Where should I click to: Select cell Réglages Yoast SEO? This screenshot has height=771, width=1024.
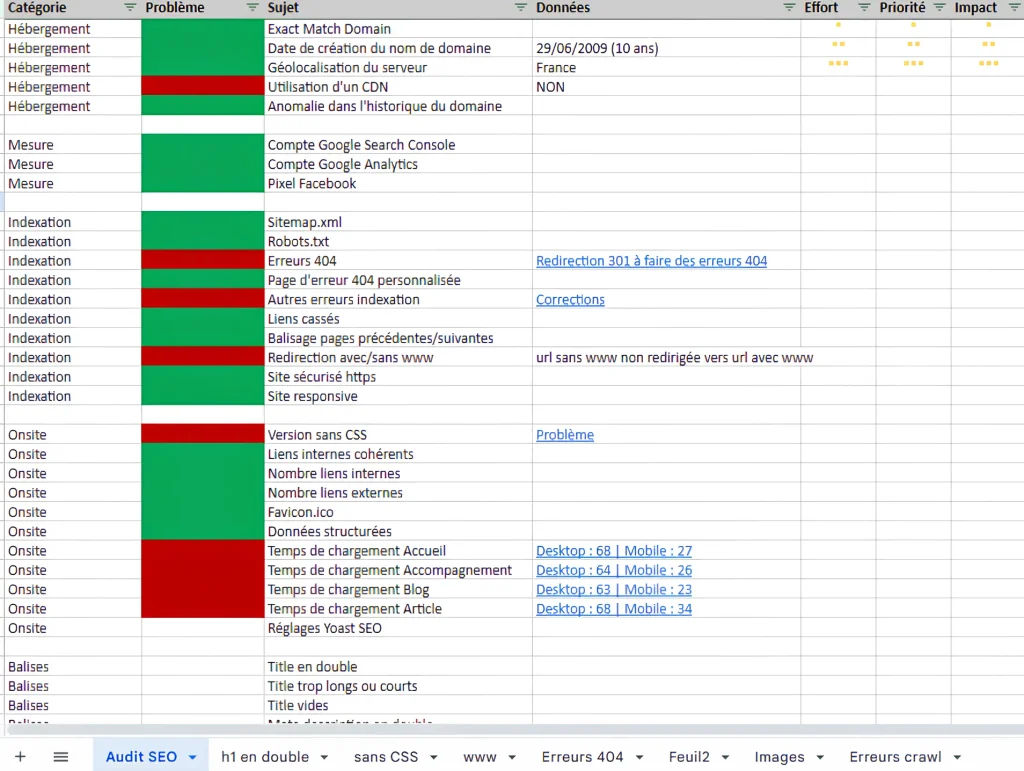(x=398, y=628)
